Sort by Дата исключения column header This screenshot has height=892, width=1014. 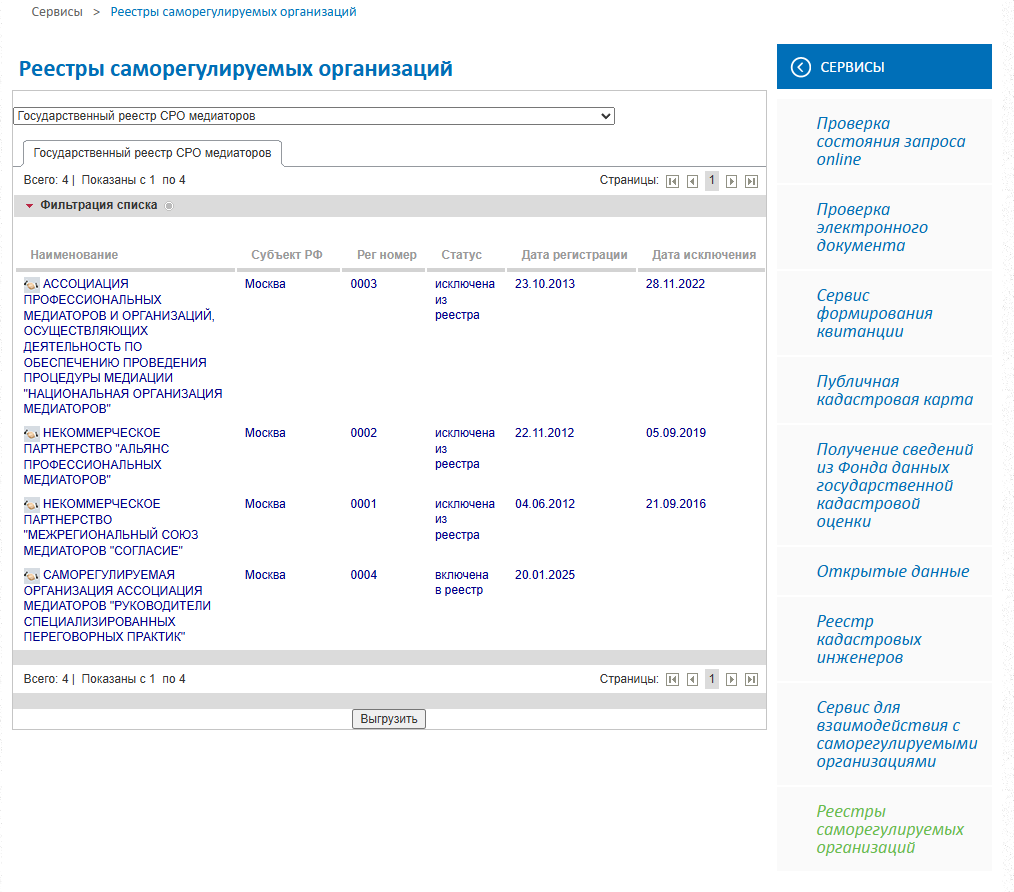(x=704, y=255)
